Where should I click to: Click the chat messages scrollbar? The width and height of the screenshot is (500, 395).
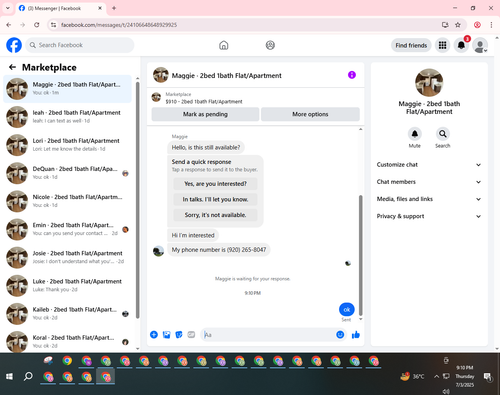click(360, 255)
